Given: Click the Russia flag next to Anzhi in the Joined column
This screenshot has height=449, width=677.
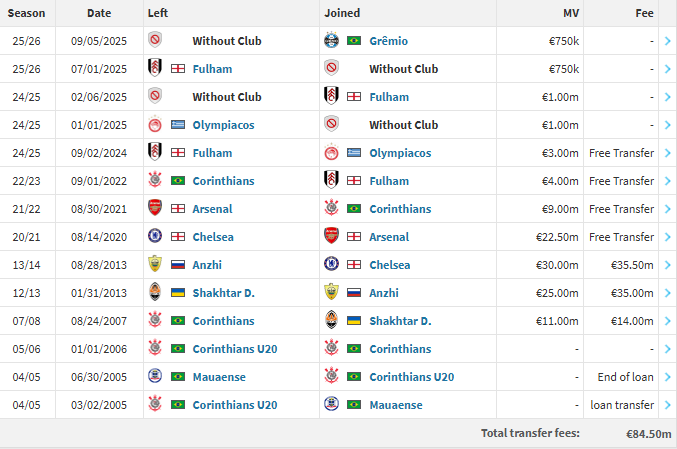Looking at the screenshot, I should 354,293.
